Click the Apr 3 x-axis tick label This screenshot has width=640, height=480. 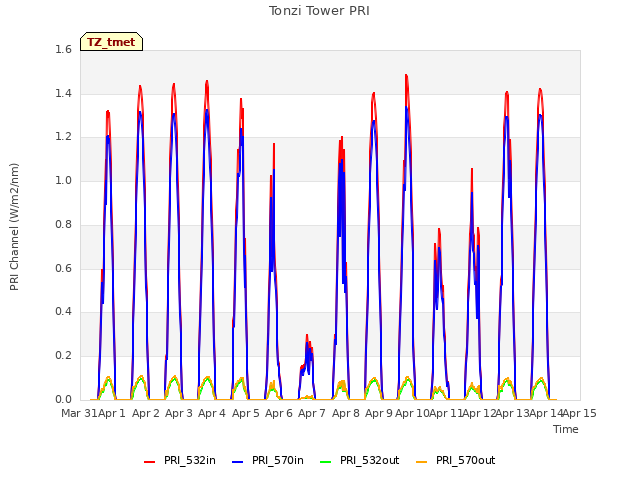click(179, 413)
